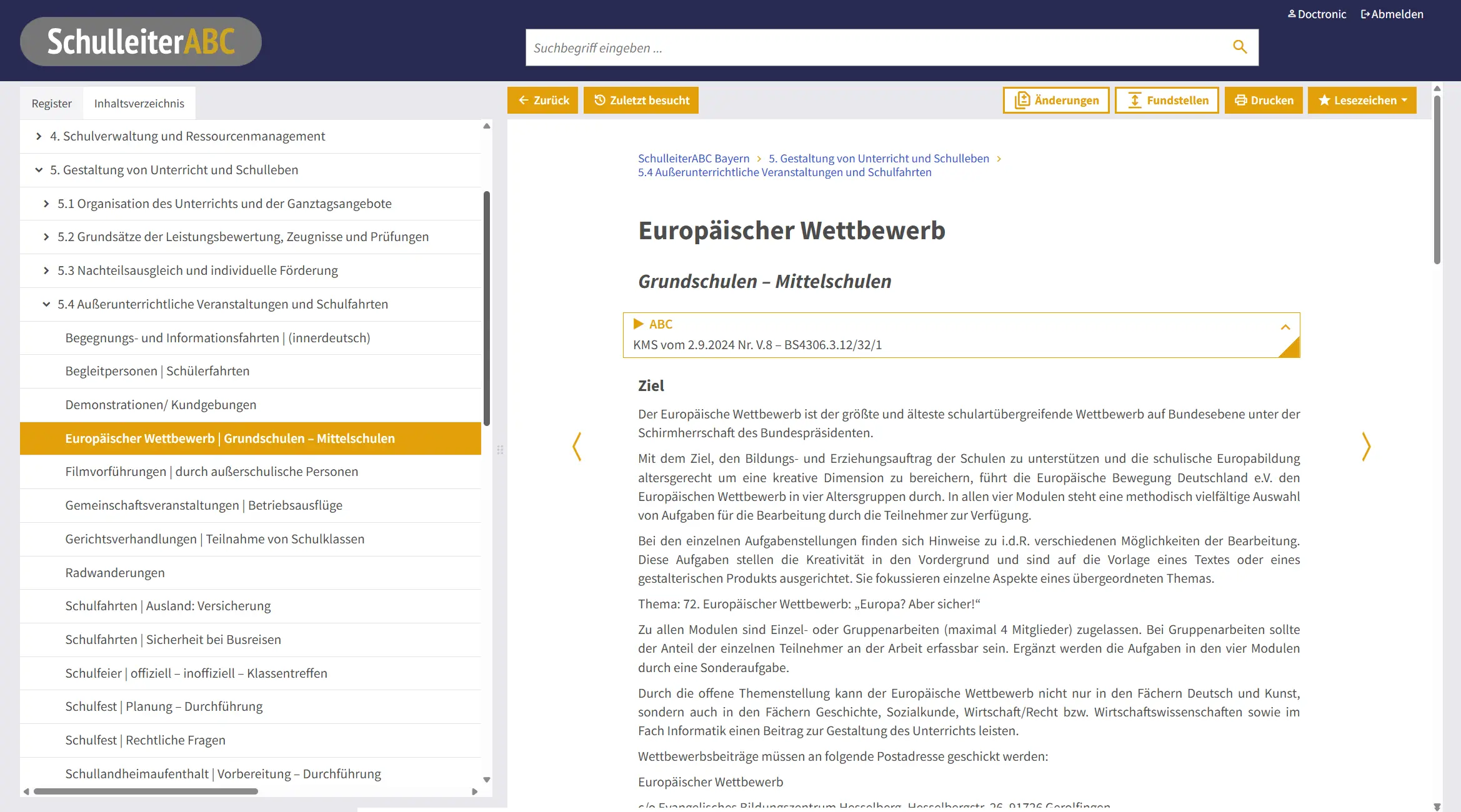This screenshot has height=812, width=1461.
Task: Expand 5.3 Nachteilsausgleich chevron
Action: [x=46, y=270]
